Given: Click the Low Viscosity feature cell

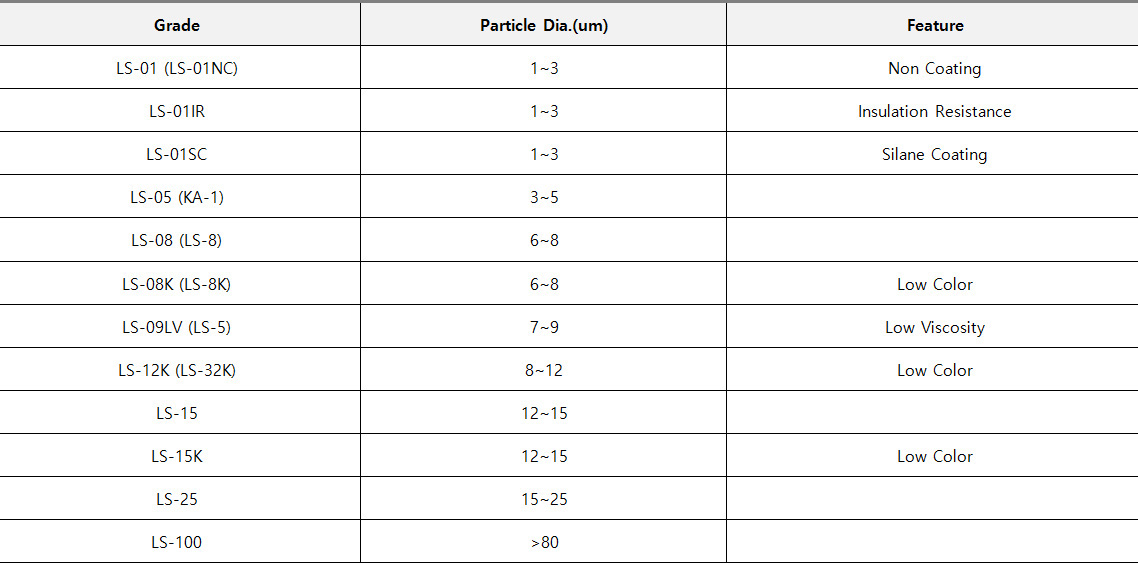Looking at the screenshot, I should point(934,327).
